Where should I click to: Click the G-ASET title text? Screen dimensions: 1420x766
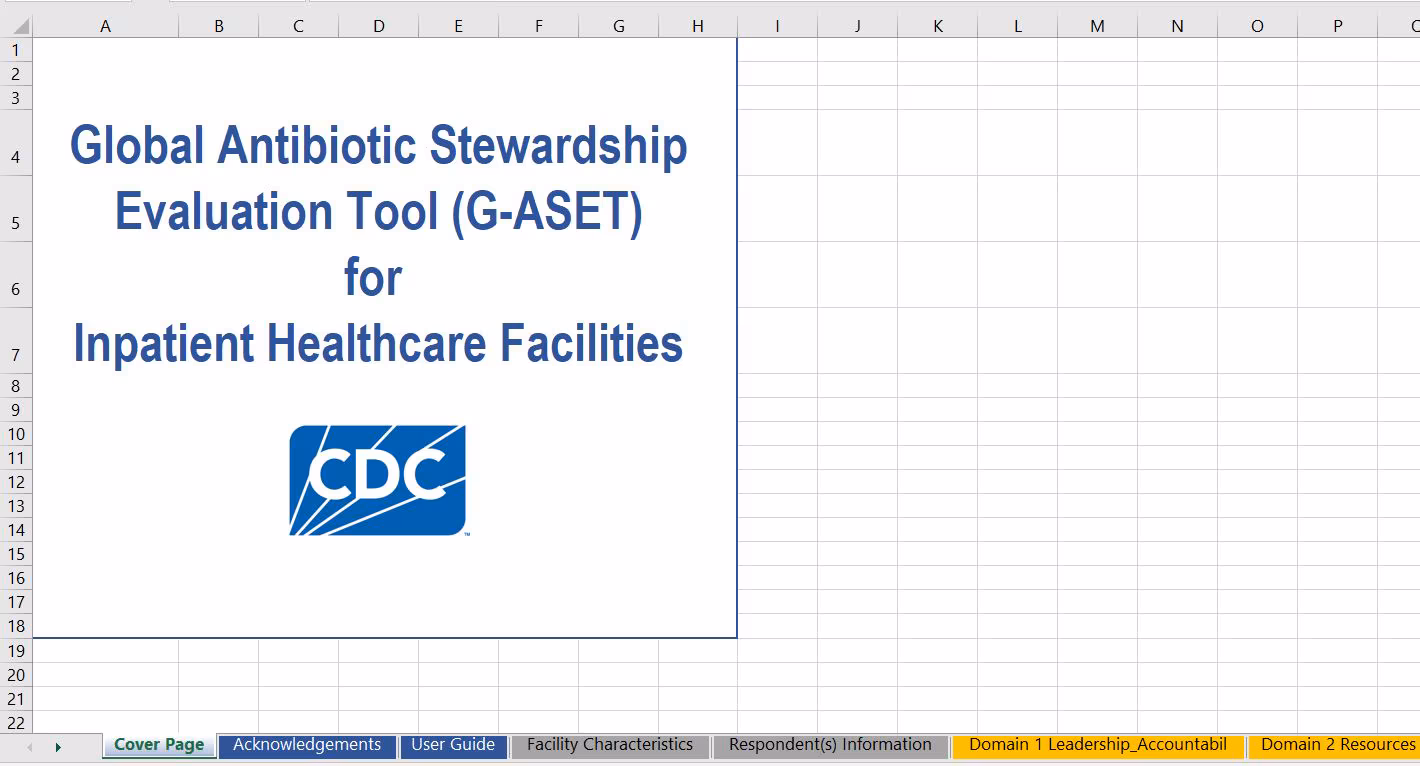(x=378, y=244)
